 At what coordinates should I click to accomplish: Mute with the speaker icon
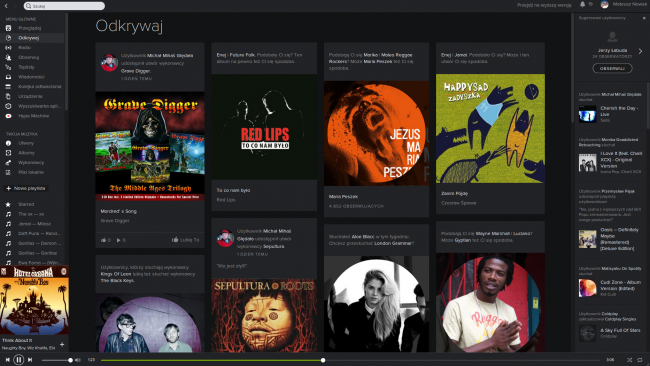pyautogui.click(x=78, y=360)
